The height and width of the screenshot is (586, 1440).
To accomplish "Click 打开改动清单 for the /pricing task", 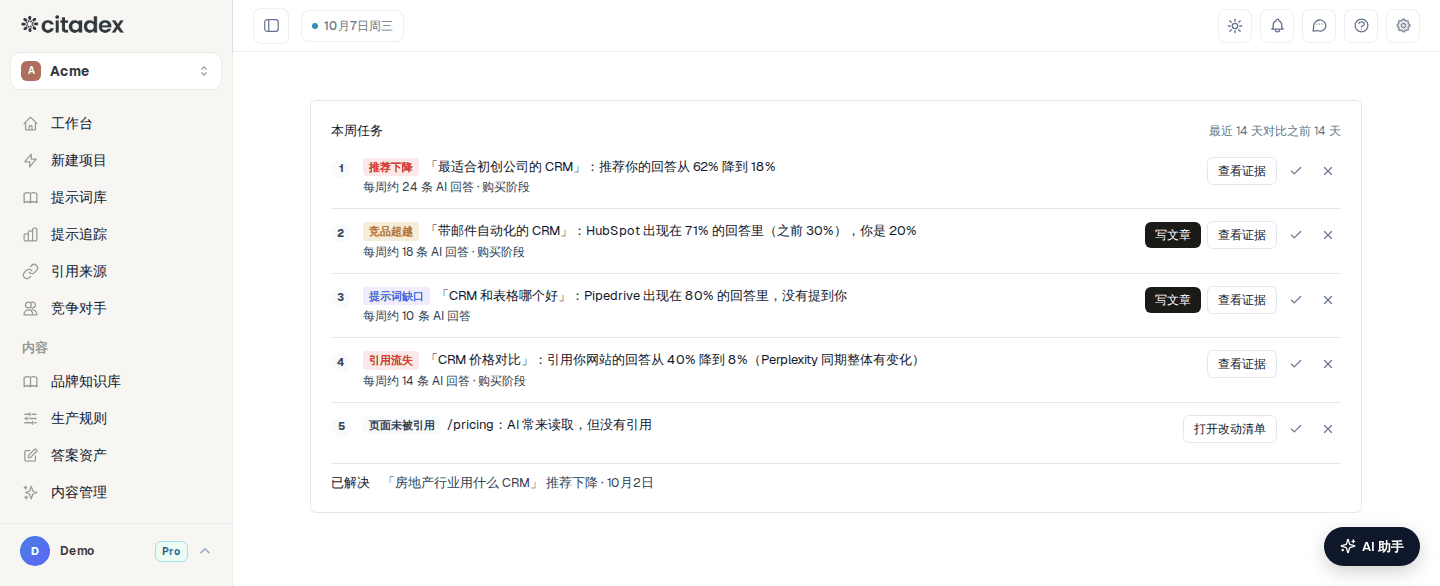I will coord(1230,429).
